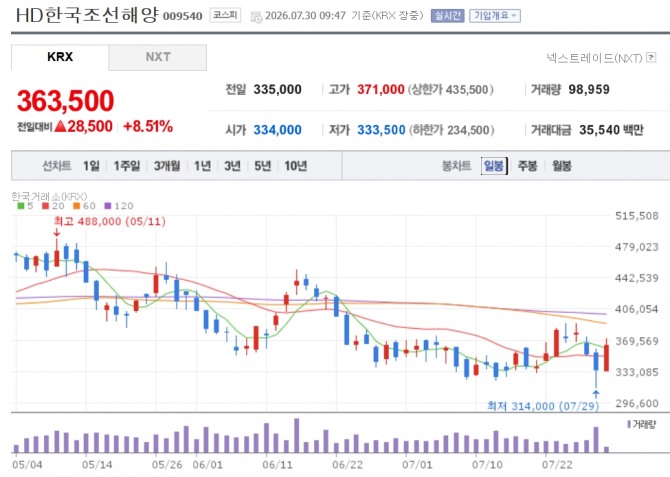Viewport: 670px width, 477px height.
Task: Open the 기업개요 dropdown
Action: coord(495,16)
